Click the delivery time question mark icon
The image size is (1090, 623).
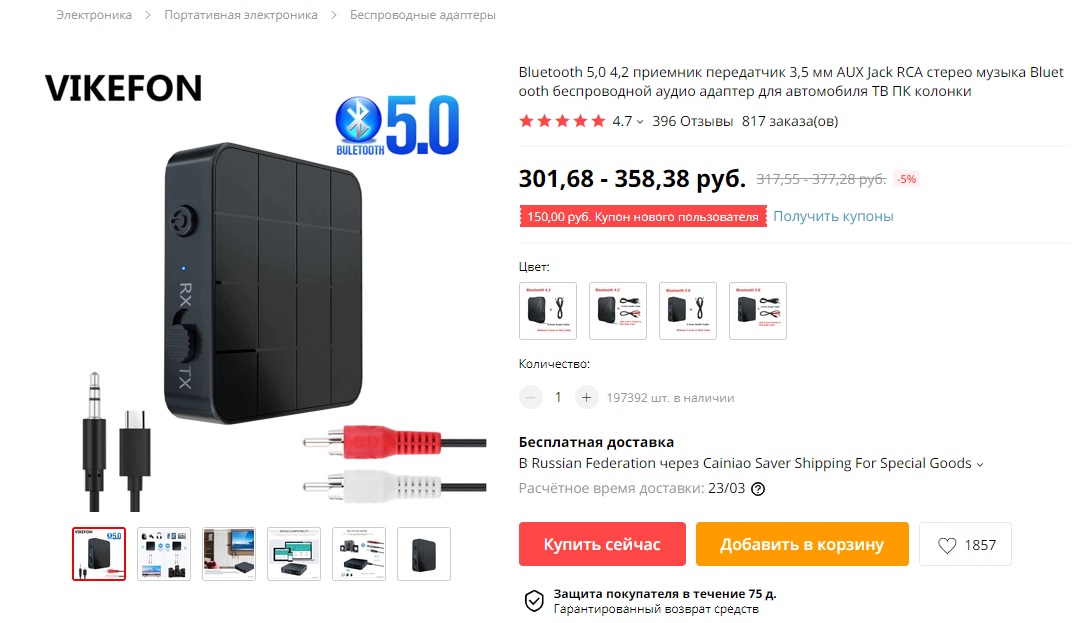758,489
